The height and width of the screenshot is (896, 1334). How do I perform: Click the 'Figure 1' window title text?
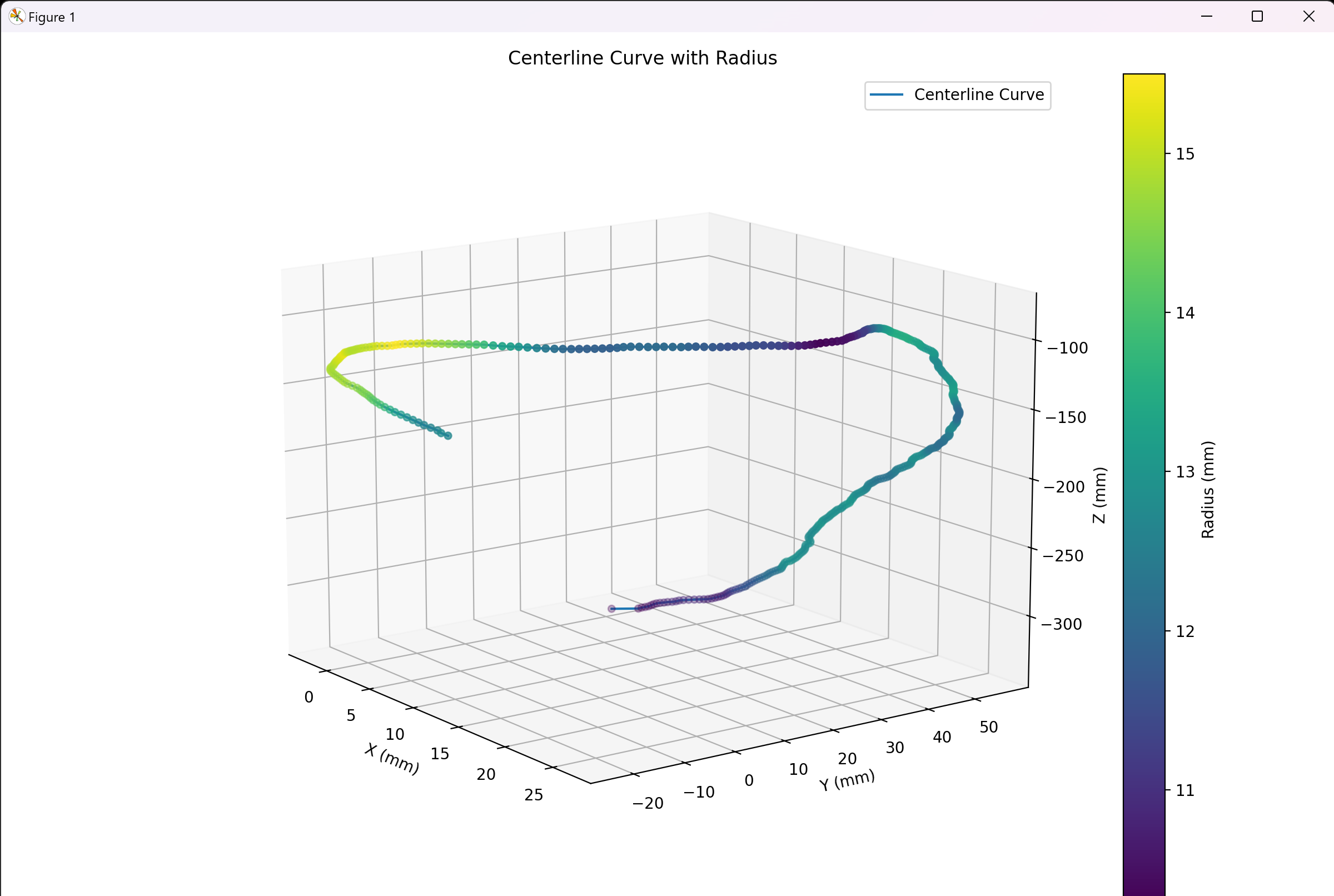[x=52, y=17]
